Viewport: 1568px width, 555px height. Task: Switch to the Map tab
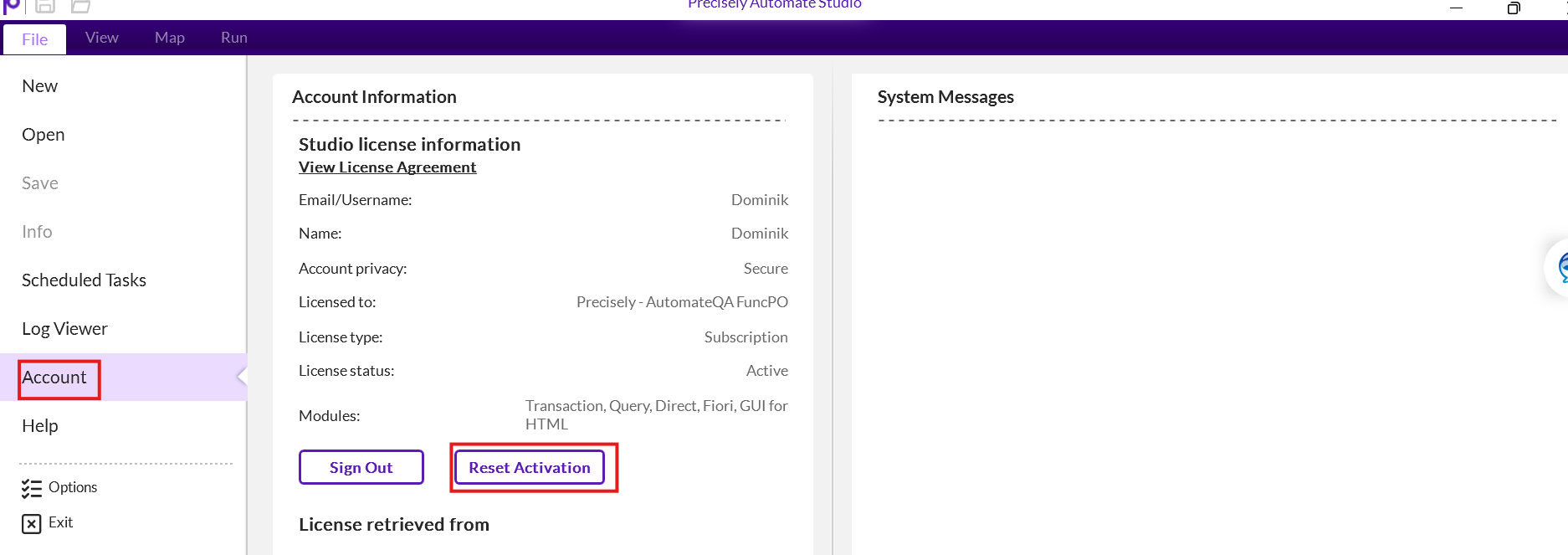(170, 38)
